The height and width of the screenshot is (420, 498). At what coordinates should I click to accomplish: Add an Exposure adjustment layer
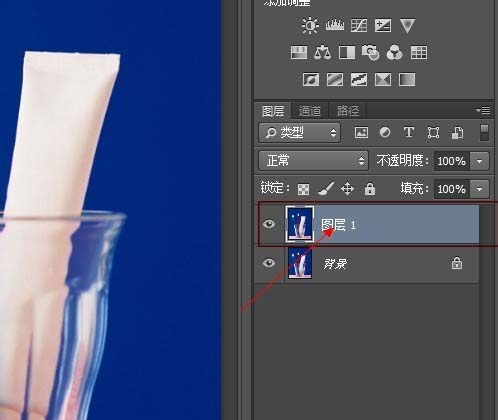383,25
